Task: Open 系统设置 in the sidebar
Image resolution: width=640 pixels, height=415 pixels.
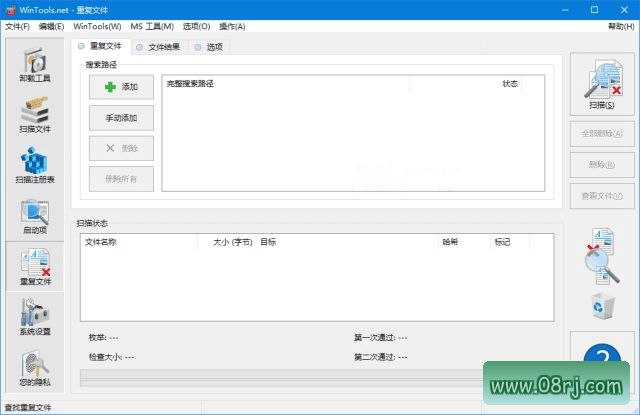Action: coord(35,317)
